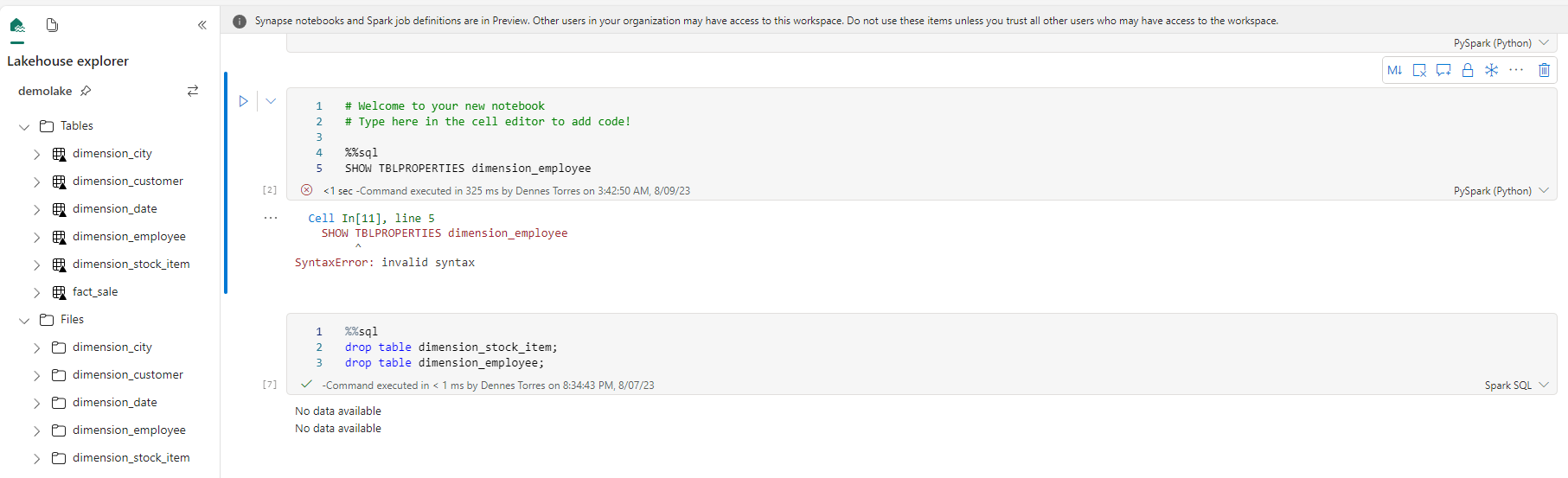Add a comment to the cell
1568x478 pixels.
(1443, 70)
